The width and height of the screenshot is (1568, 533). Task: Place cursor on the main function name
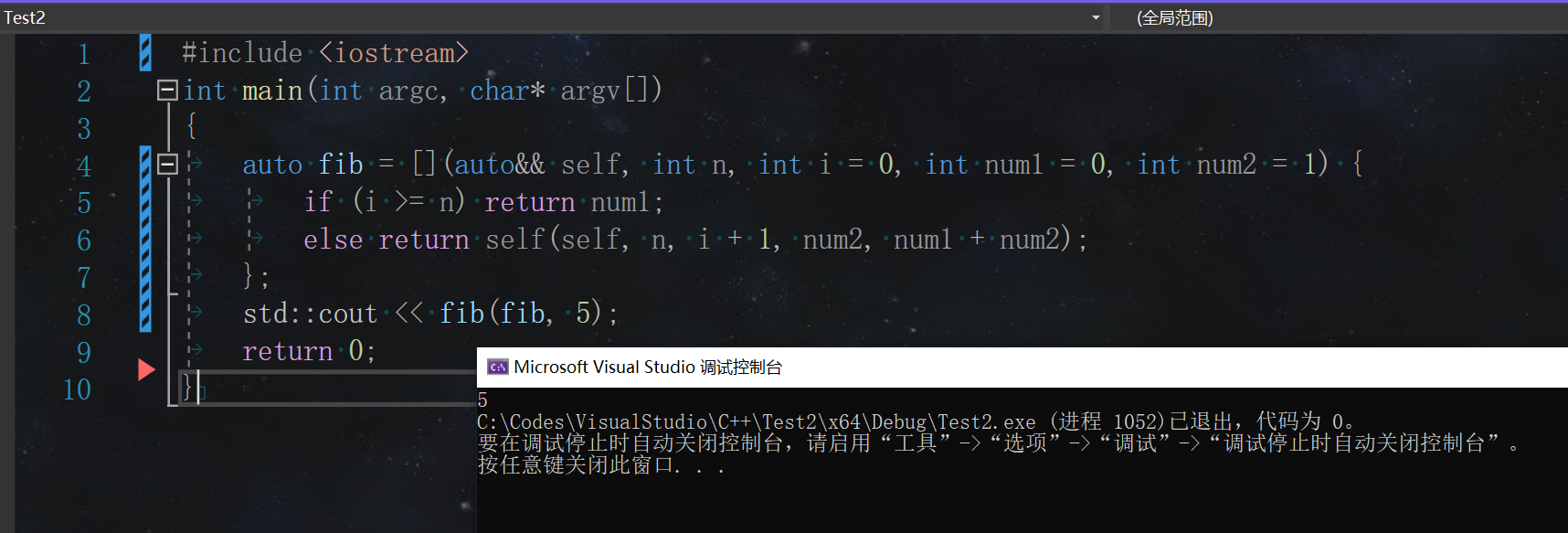click(272, 91)
